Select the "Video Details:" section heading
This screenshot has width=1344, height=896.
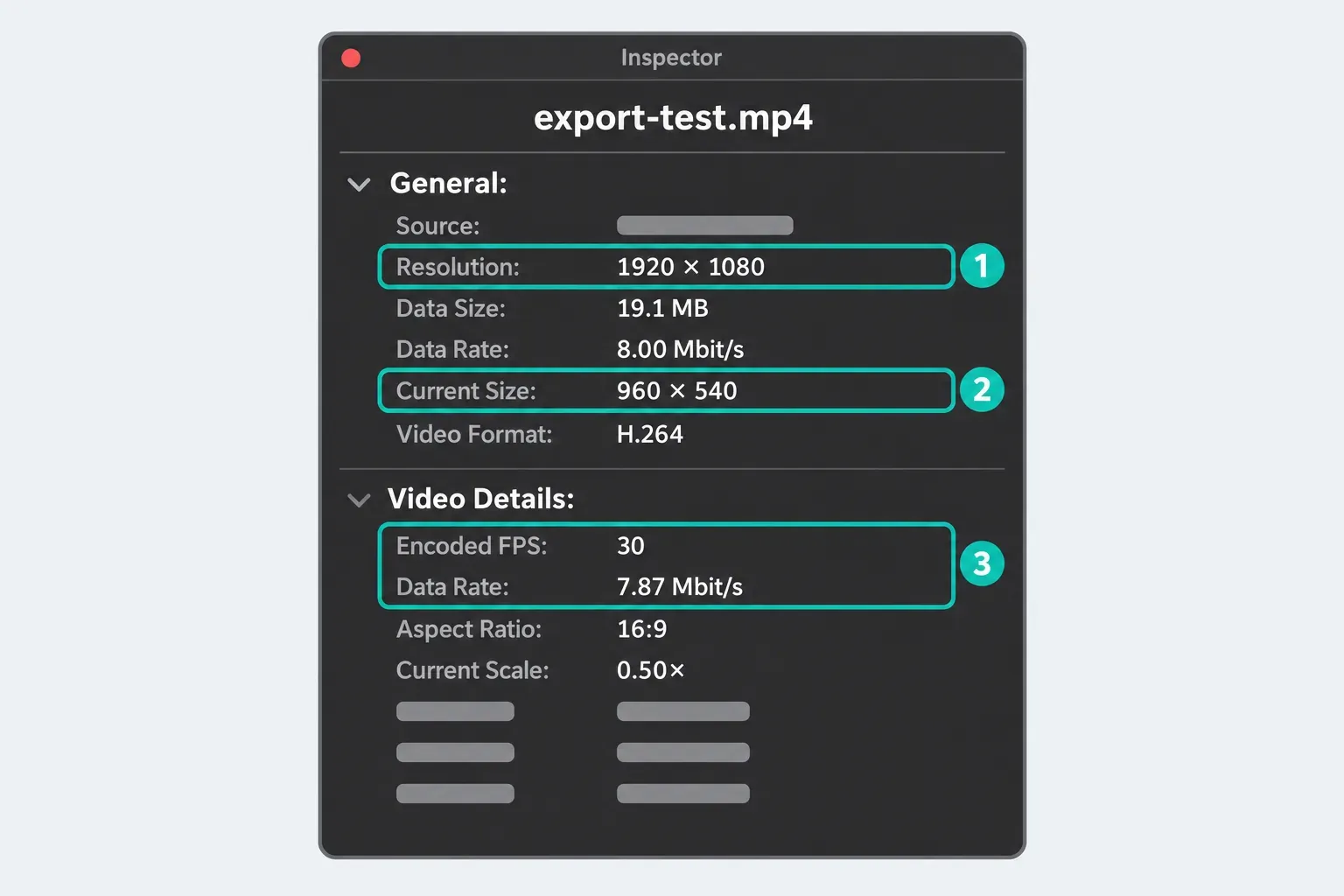(x=480, y=499)
